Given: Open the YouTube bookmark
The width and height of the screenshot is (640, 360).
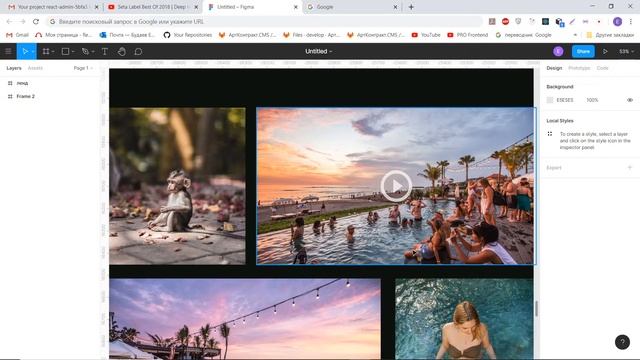Looking at the screenshot, I should [x=426, y=35].
